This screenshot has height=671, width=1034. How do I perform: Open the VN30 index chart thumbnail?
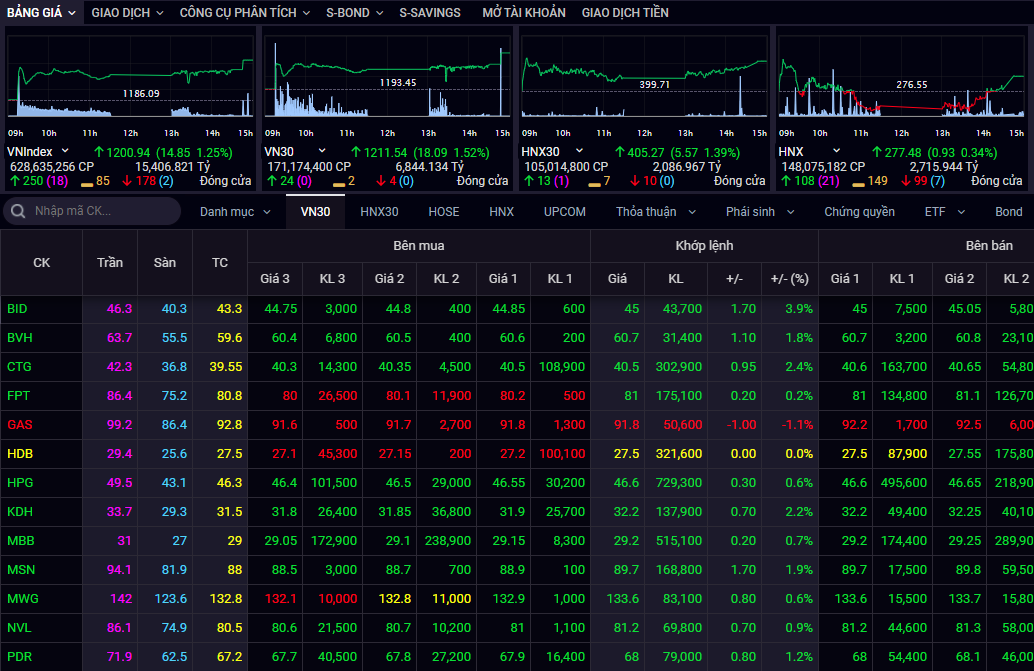[387, 83]
